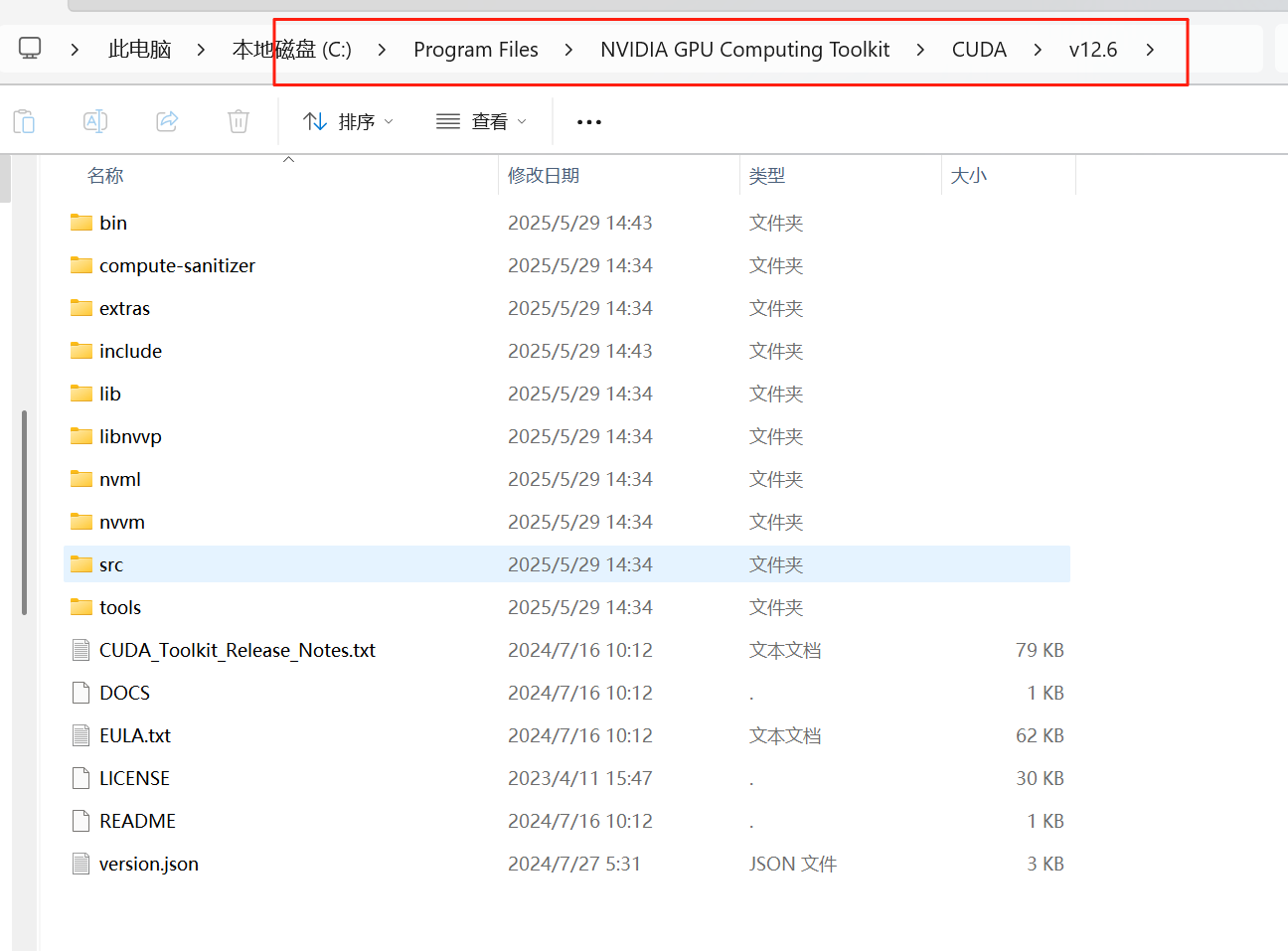Click the share toolbar icon
This screenshot has width=1288, height=951.
tap(167, 121)
